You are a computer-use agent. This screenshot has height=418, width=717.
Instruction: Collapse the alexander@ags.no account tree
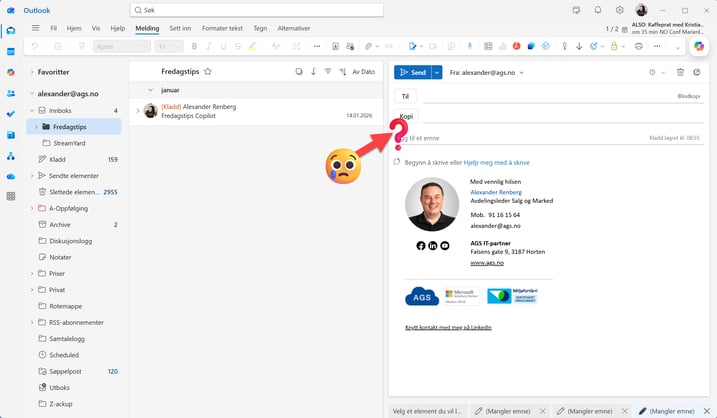tap(32, 94)
